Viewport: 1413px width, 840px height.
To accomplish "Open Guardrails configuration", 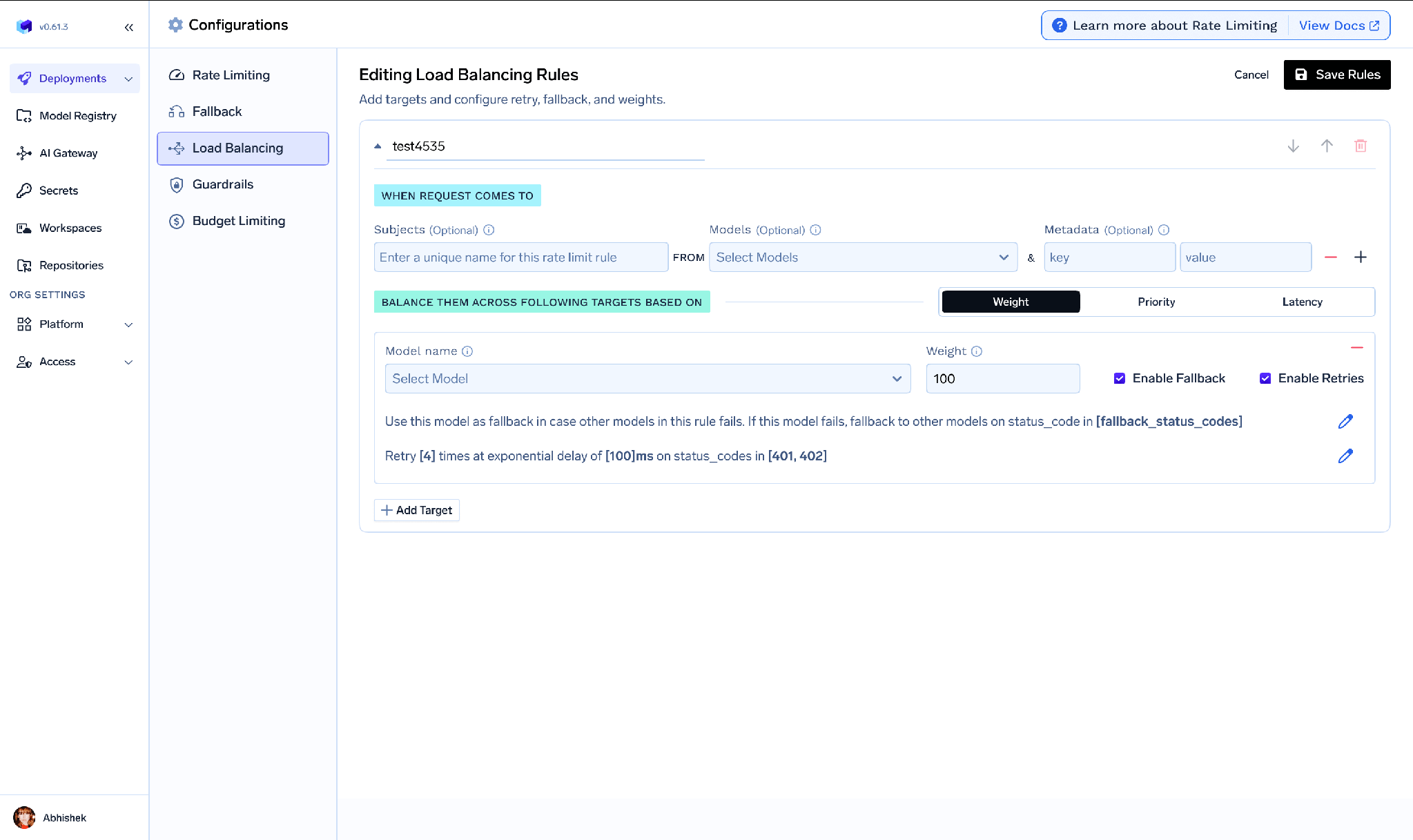I will 243,184.
